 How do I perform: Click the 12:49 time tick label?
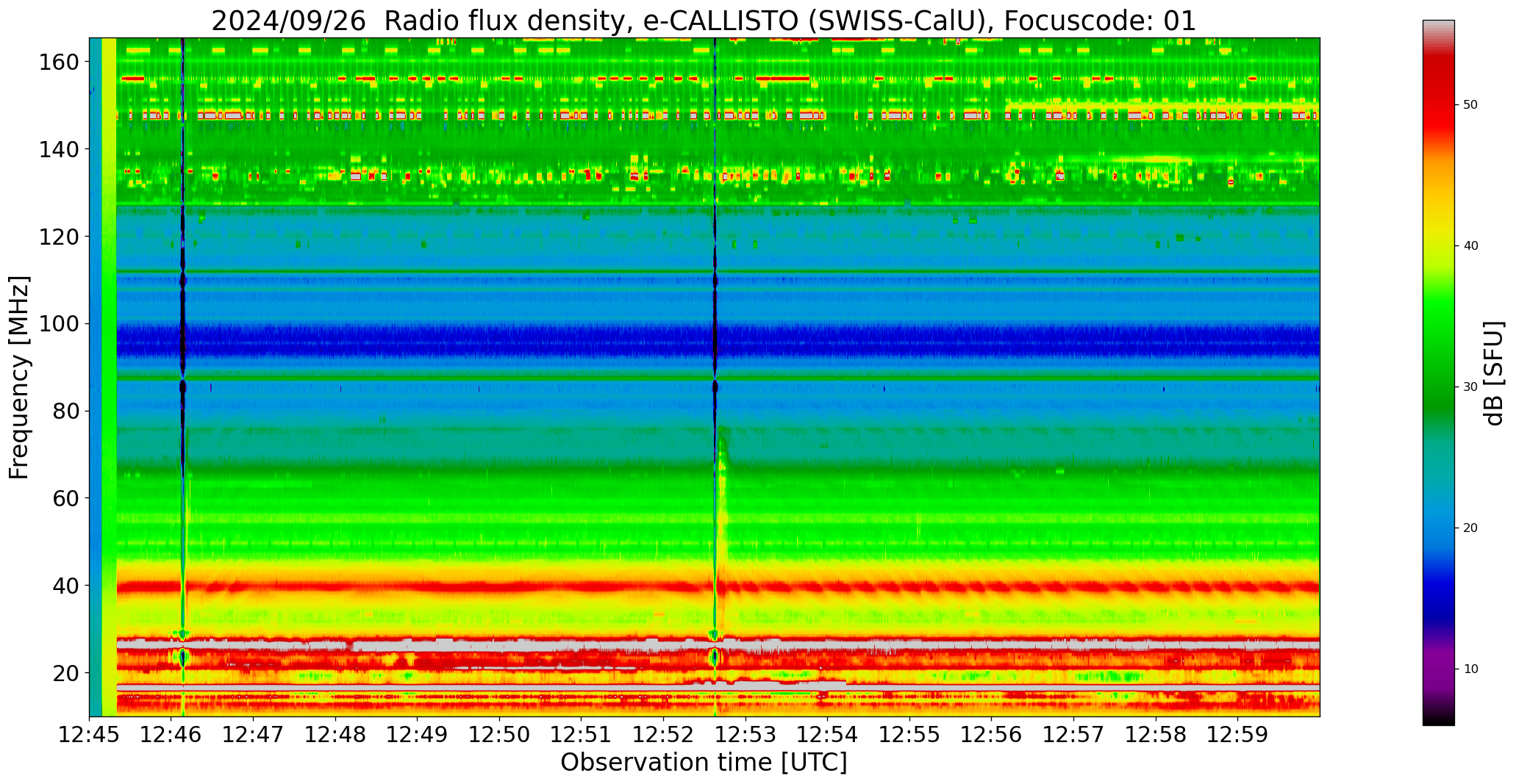coord(418,735)
